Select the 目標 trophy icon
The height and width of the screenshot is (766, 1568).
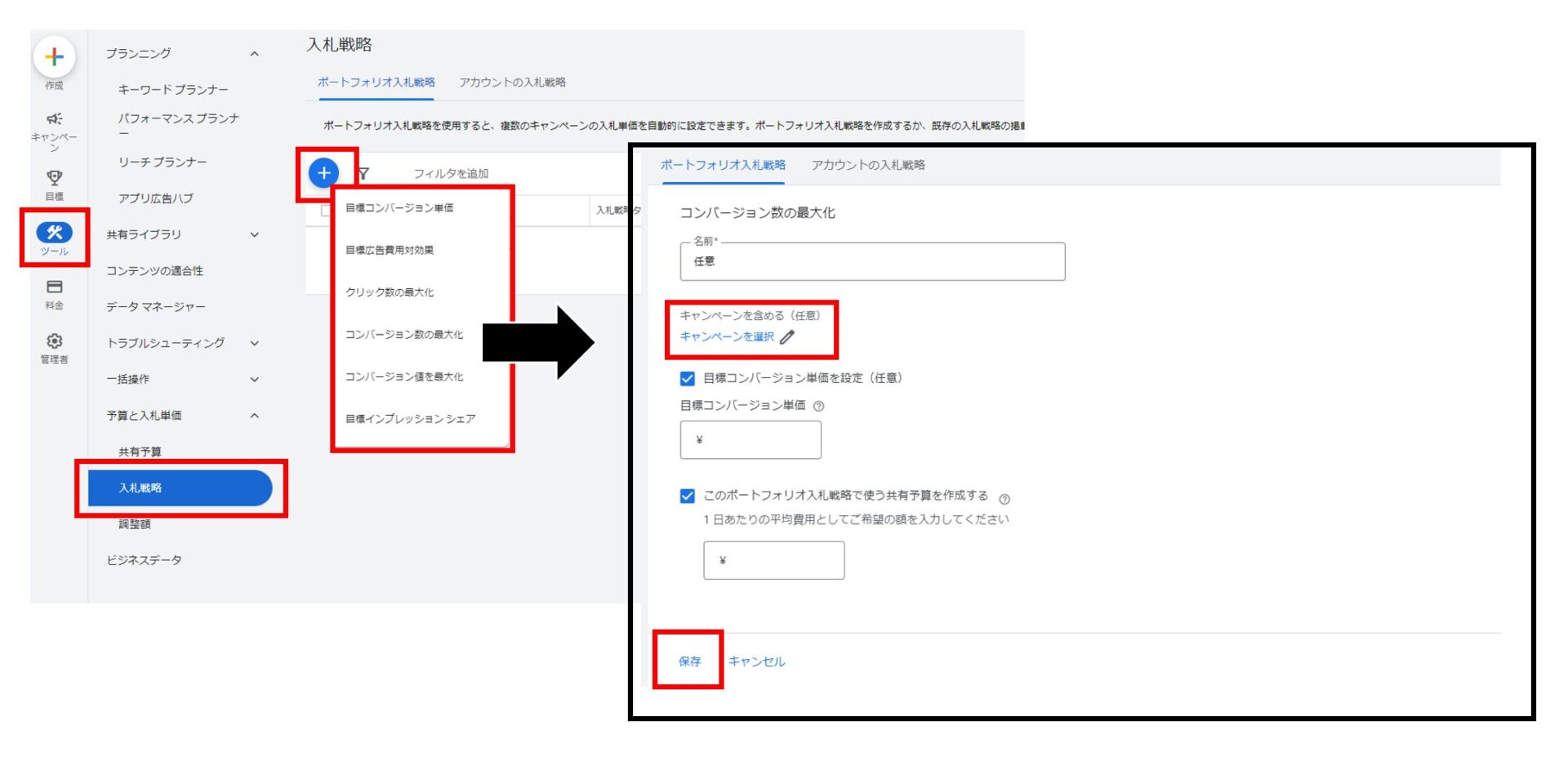coord(54,178)
